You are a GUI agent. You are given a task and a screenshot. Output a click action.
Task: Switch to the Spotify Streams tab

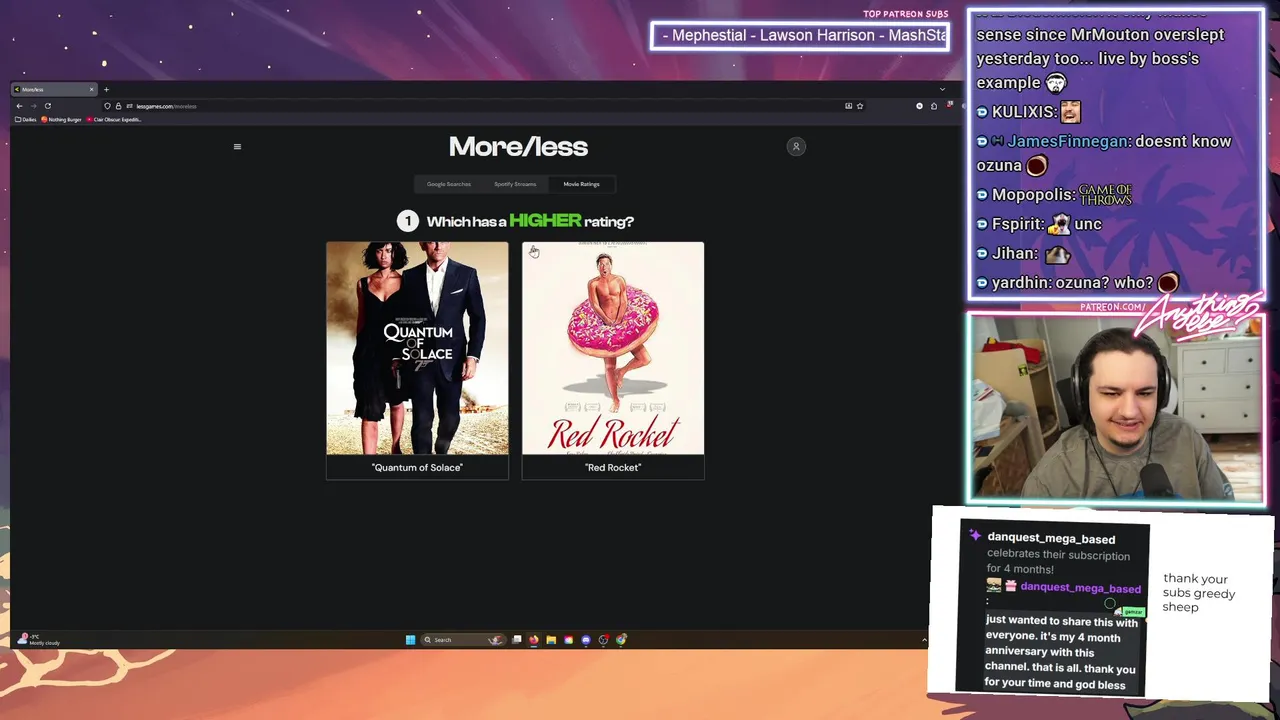pos(515,184)
